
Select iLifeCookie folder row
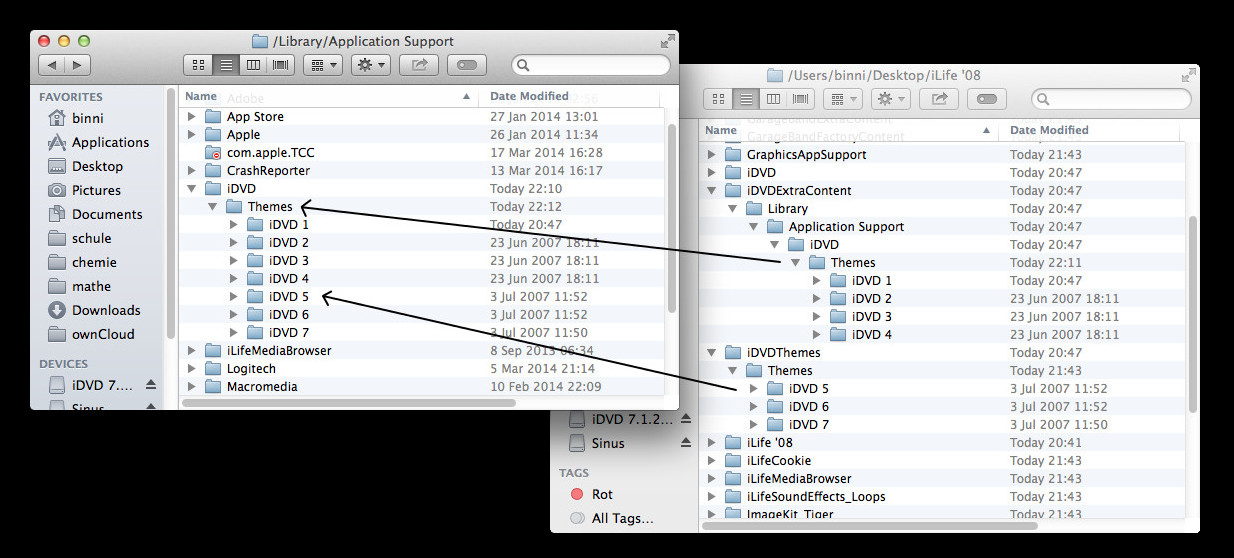pyautogui.click(x=943, y=461)
